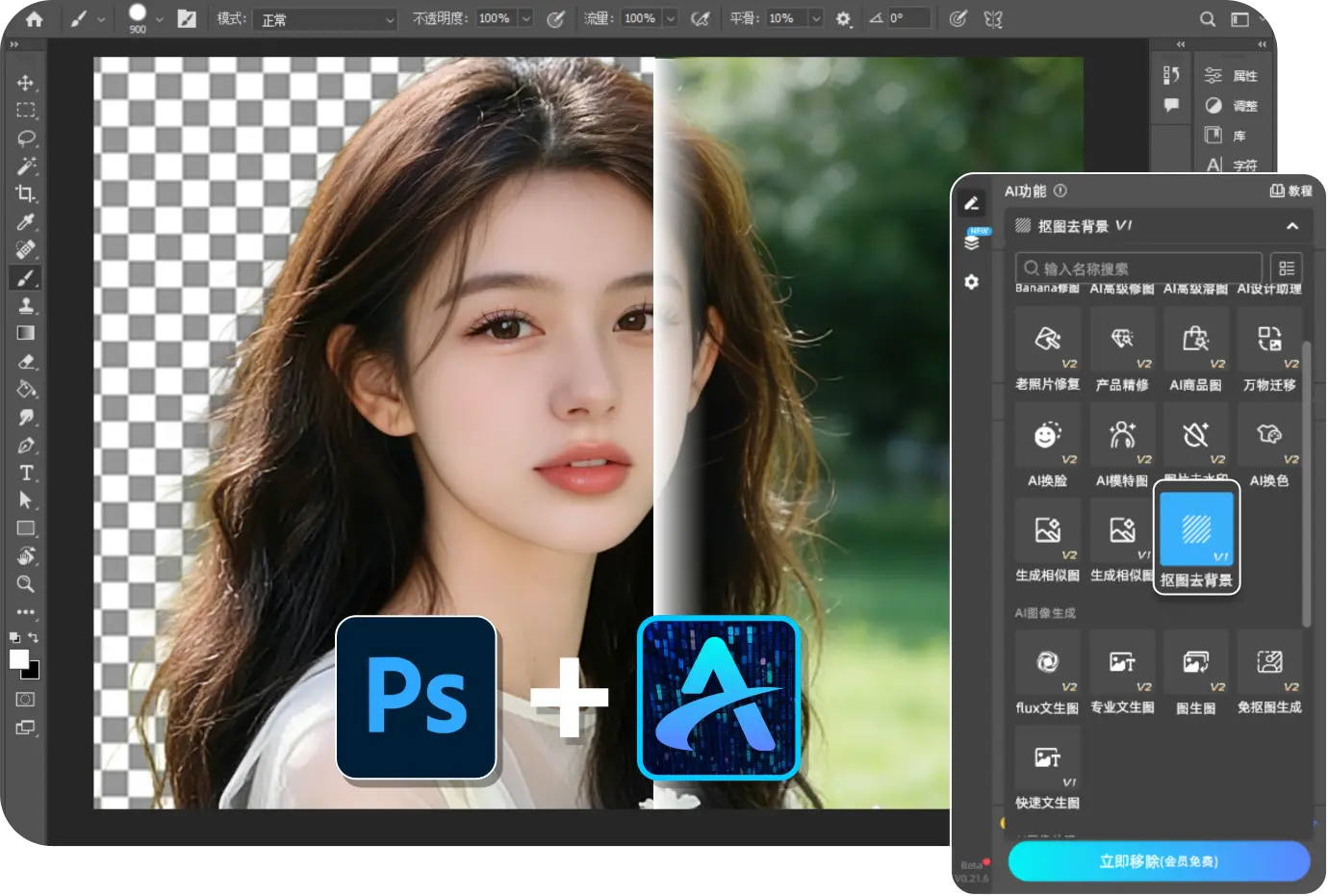Open the blend mode 正常 dropdown
The width and height of the screenshot is (1328, 896).
(325, 19)
